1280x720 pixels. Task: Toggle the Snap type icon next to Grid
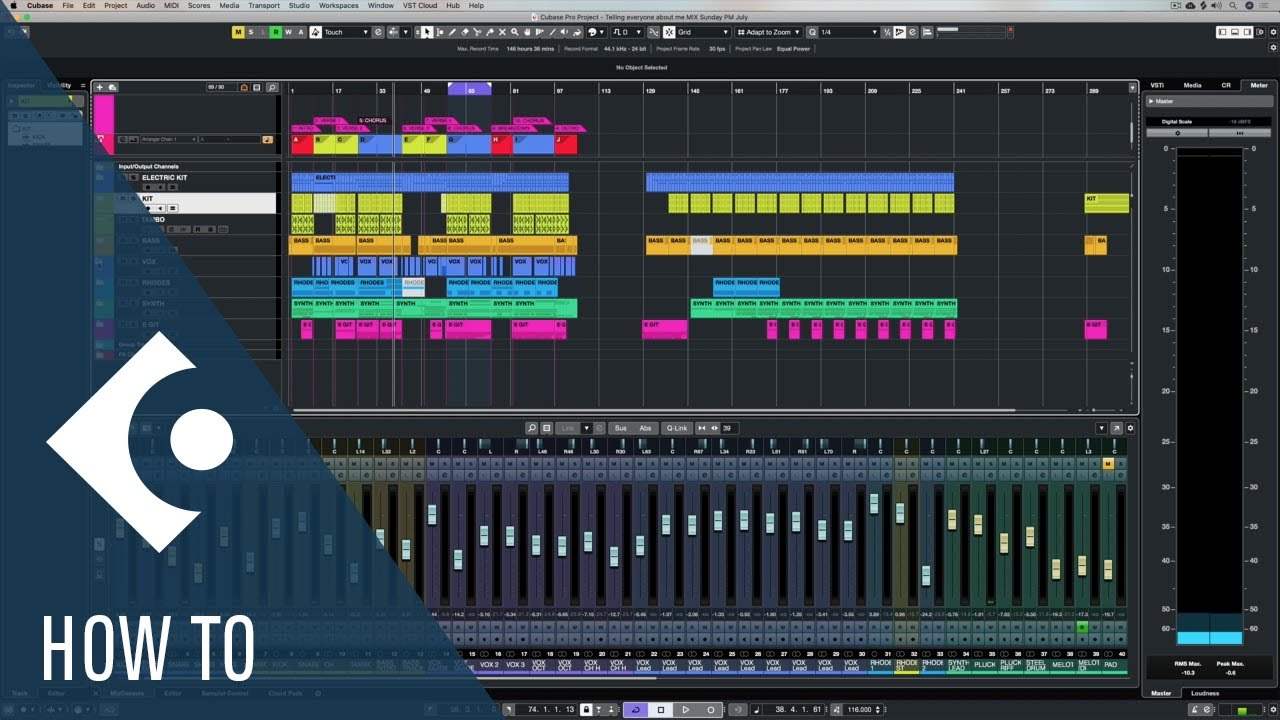click(670, 32)
